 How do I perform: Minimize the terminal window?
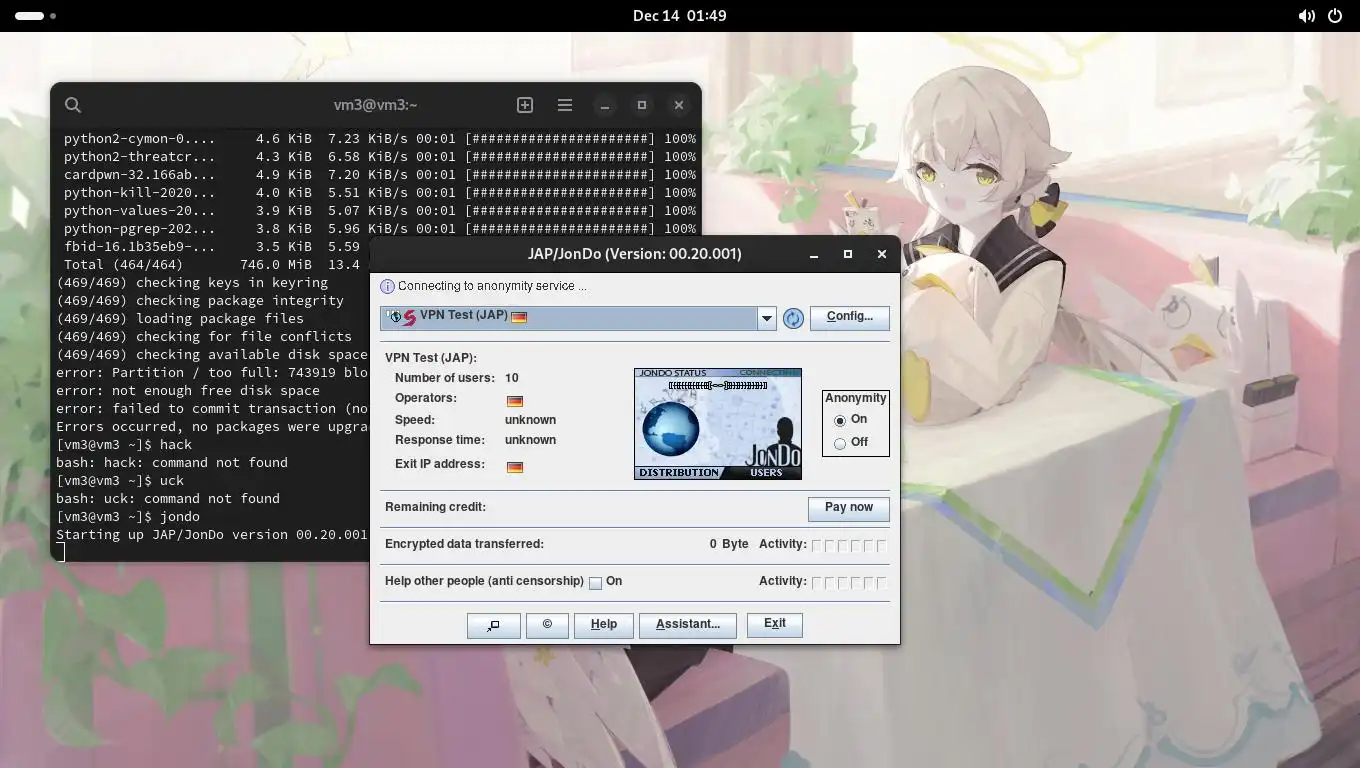pyautogui.click(x=605, y=105)
